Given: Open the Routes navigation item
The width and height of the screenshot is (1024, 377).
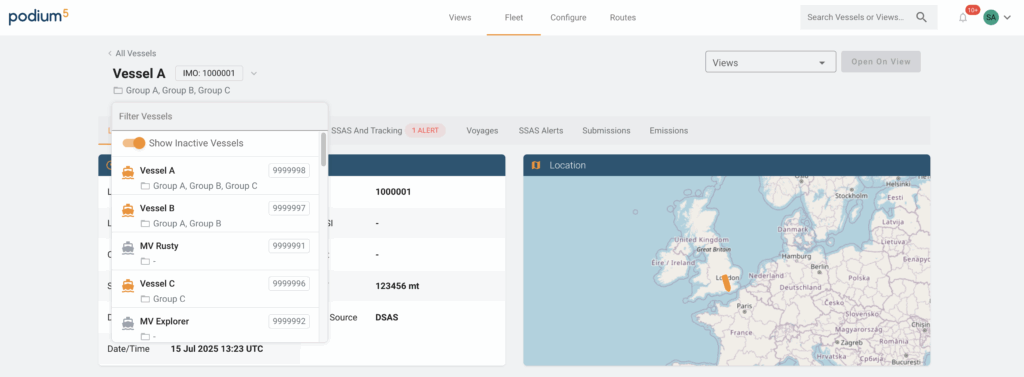Looking at the screenshot, I should (x=623, y=18).
